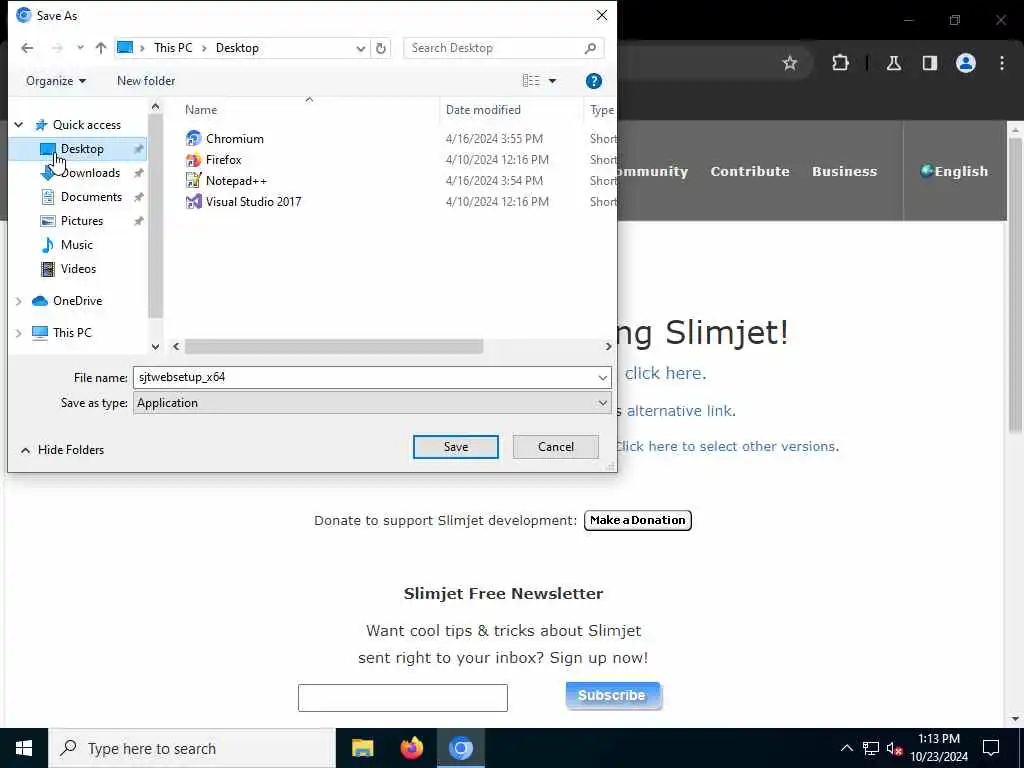Expand the address bar path dropdown
Viewport: 1024px width, 768px height.
pos(360,48)
